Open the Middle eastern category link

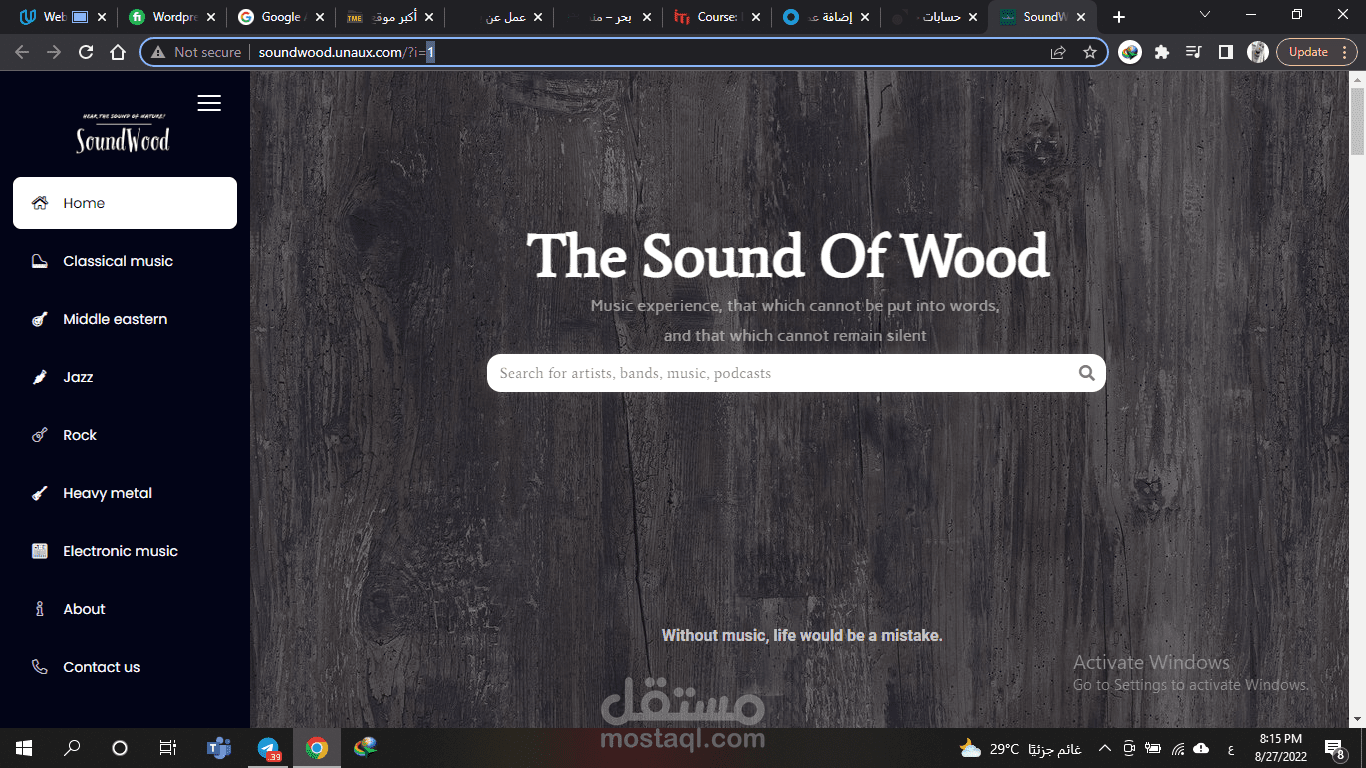(x=114, y=319)
